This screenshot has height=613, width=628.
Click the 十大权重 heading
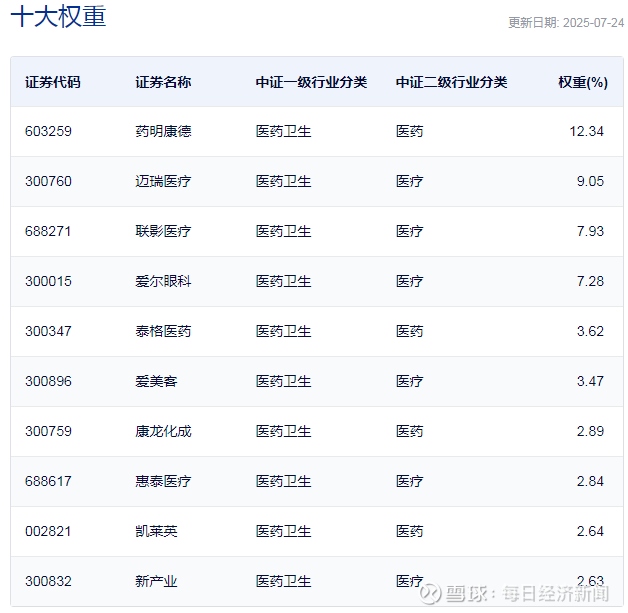[58, 17]
